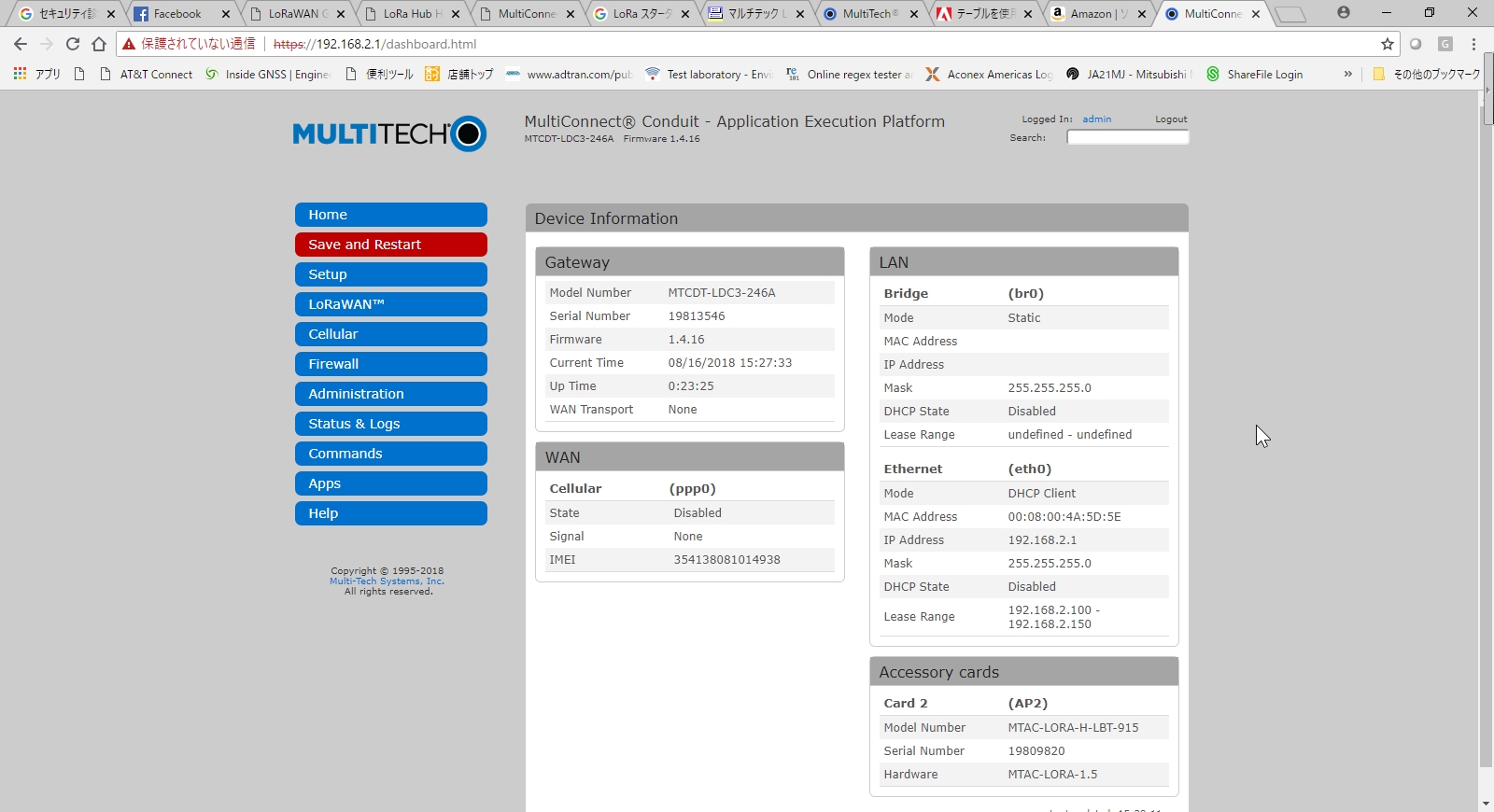Image resolution: width=1494 pixels, height=812 pixels.
Task: Open the other bookmarks folder
Action: point(1426,74)
